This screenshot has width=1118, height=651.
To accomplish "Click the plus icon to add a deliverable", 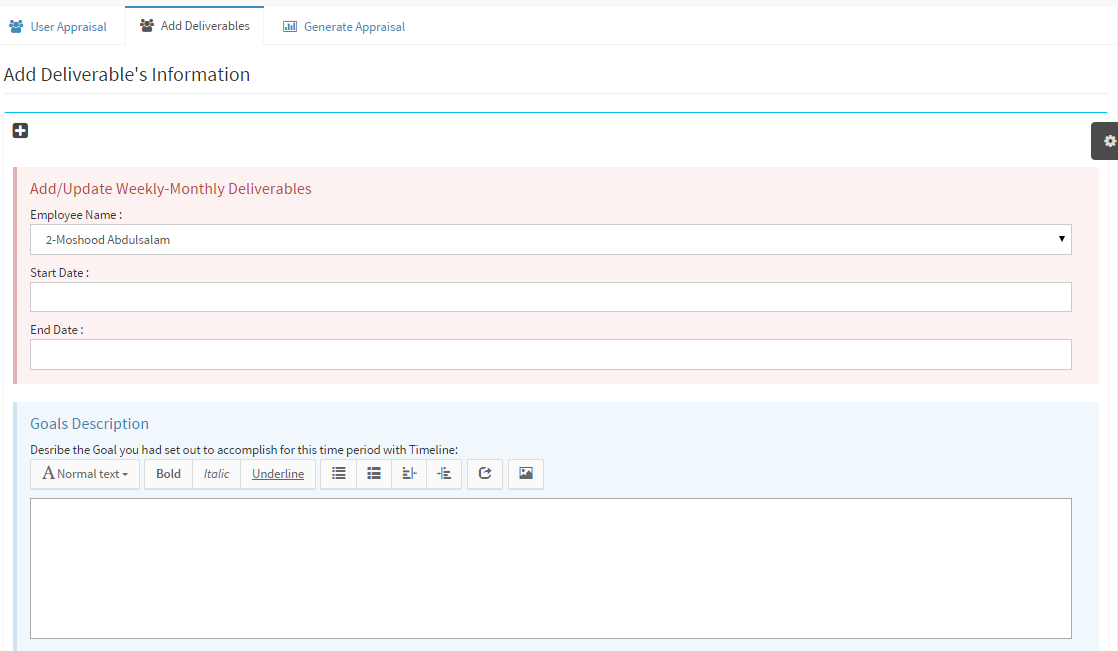I will click(x=20, y=131).
